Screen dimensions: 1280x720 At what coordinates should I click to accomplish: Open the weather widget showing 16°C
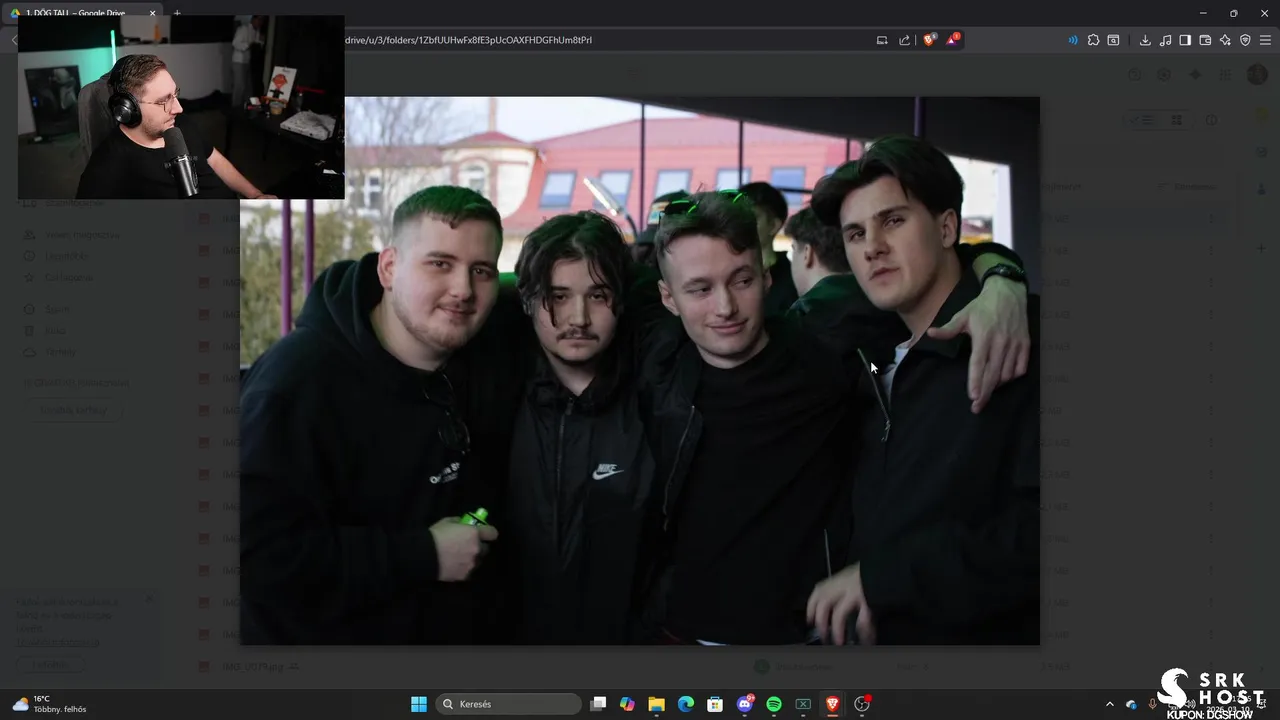click(x=50, y=704)
